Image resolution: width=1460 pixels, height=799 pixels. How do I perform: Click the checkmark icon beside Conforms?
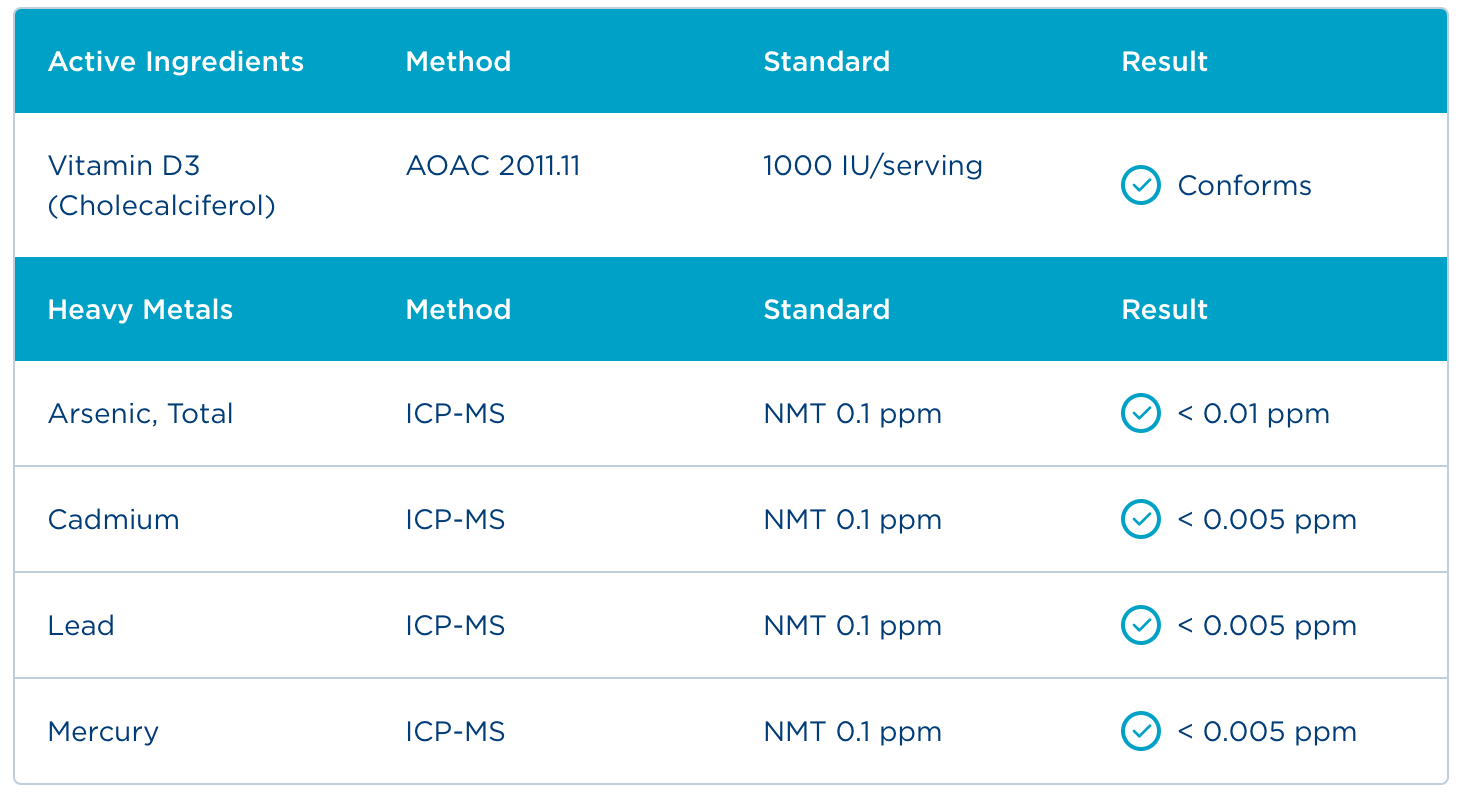pyautogui.click(x=1140, y=186)
